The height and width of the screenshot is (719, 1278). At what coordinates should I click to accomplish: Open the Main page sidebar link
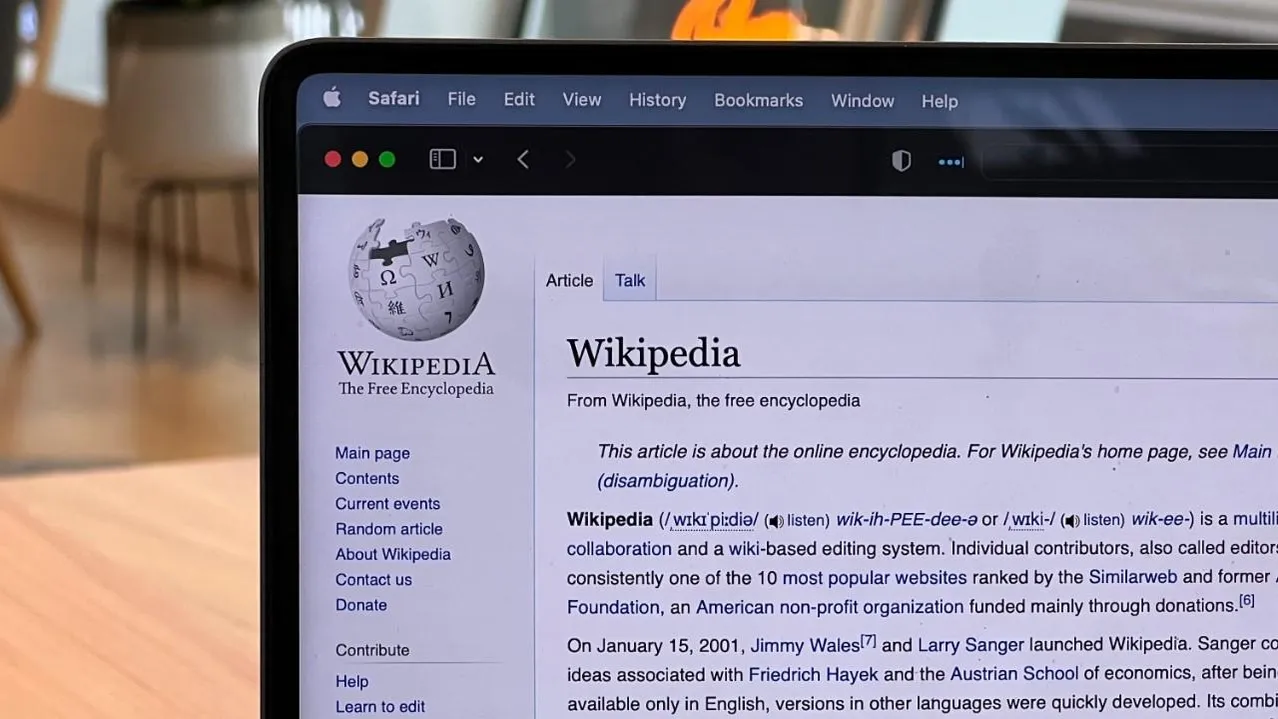(372, 453)
